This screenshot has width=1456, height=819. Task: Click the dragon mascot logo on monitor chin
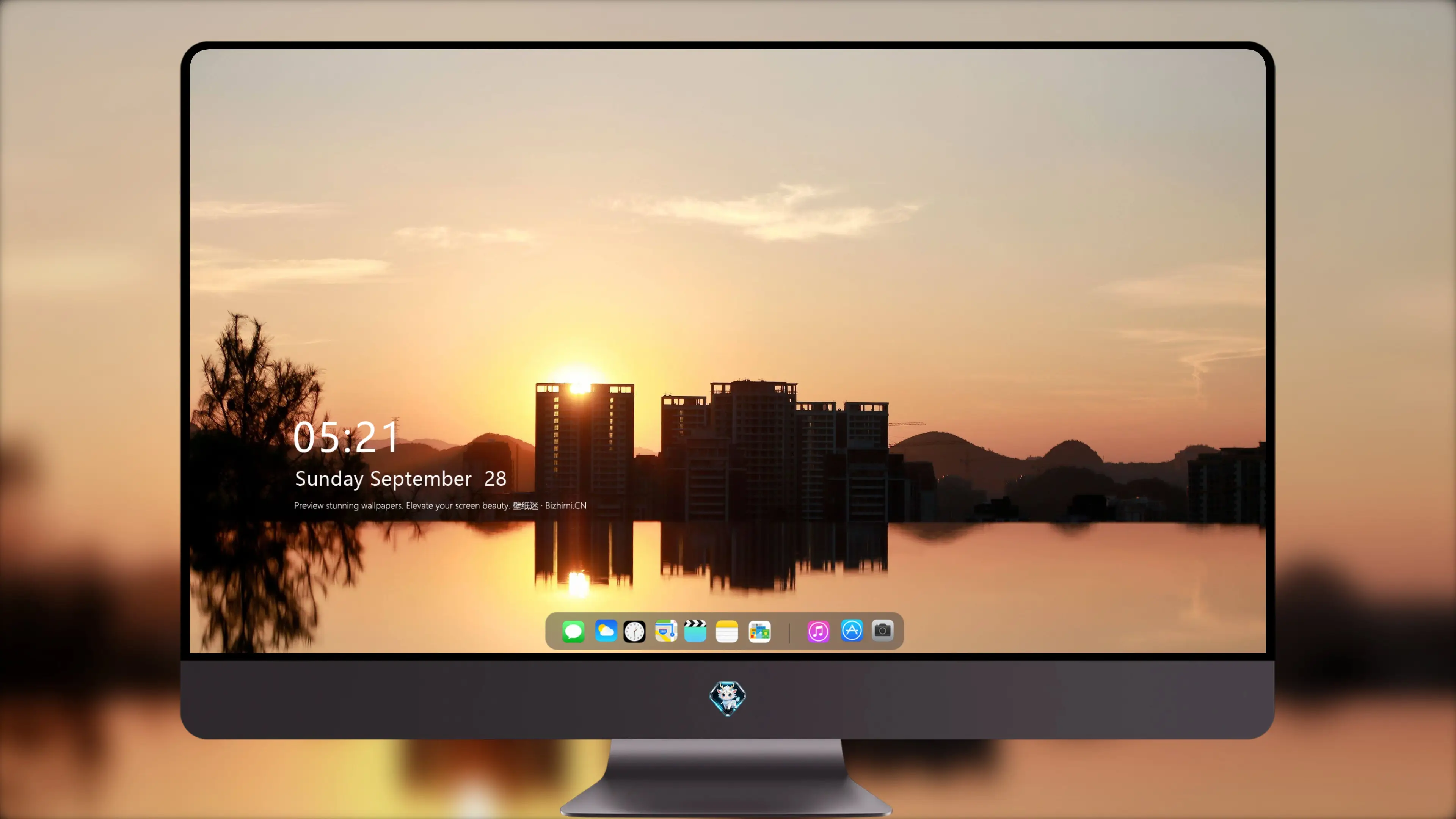click(728, 698)
